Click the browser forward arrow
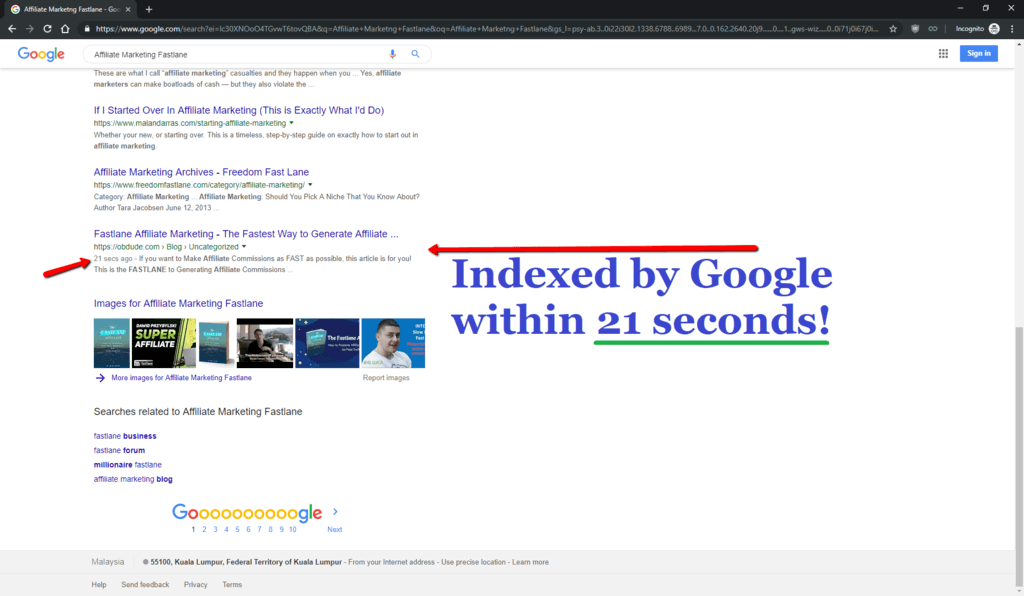1024x596 pixels. (x=29, y=29)
